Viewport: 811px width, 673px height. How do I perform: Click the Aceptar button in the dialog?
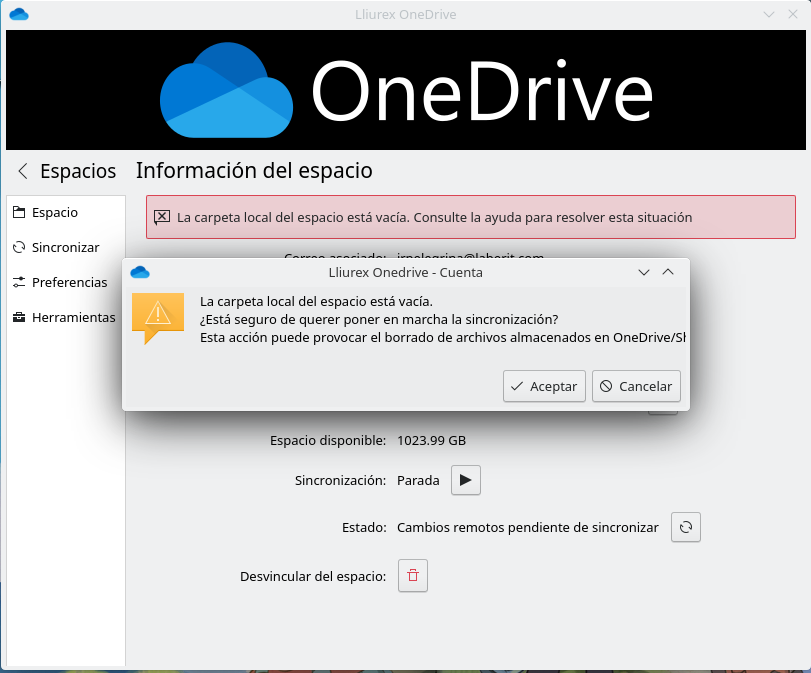[544, 386]
